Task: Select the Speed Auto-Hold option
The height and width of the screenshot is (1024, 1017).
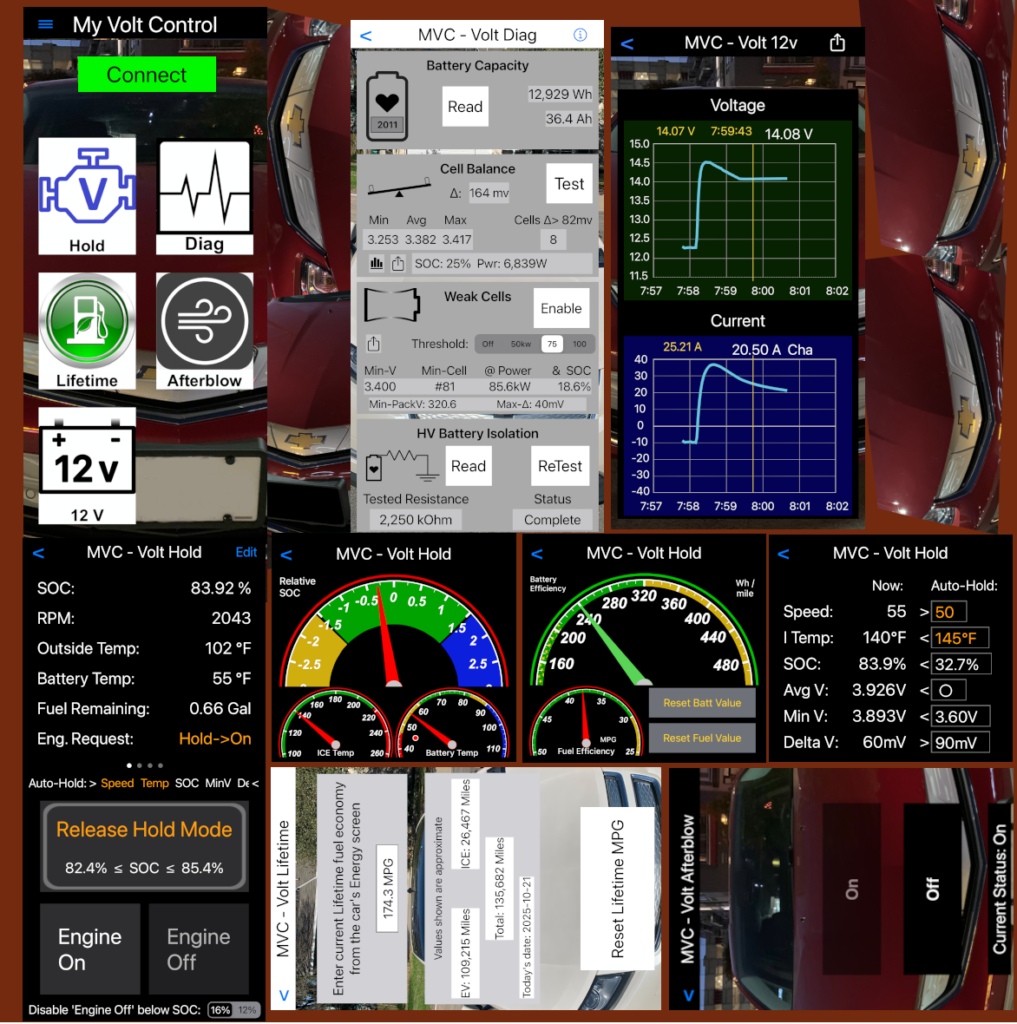Action: (x=117, y=783)
